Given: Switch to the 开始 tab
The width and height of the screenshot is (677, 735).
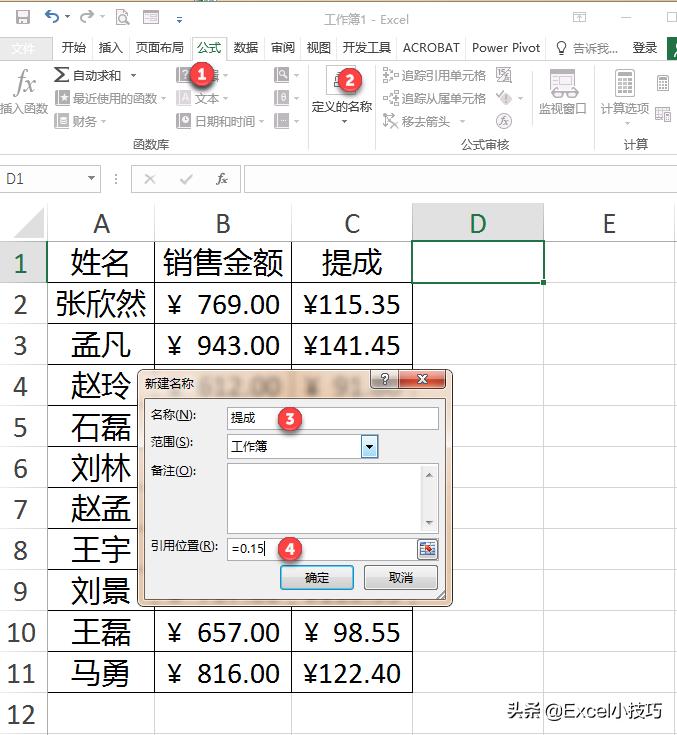Looking at the screenshot, I should 74,48.
